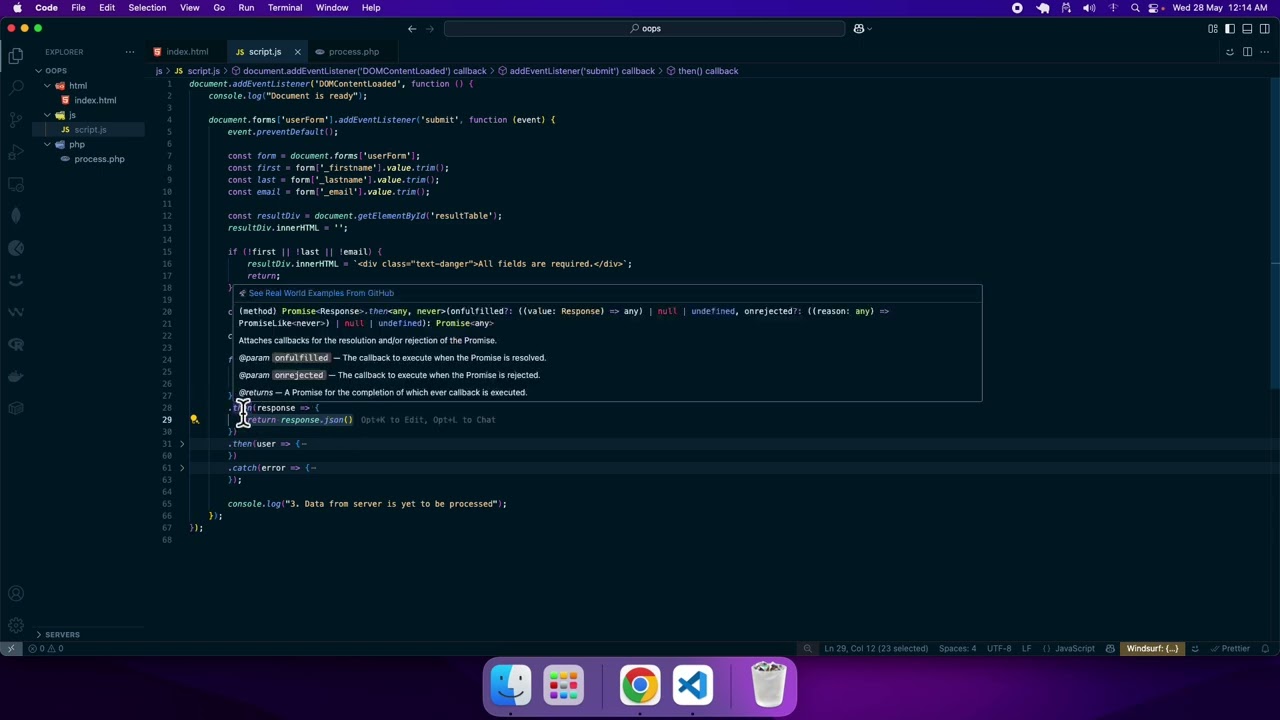Open Trash from the Dock
Viewport: 1280px width, 720px height.
coord(768,686)
